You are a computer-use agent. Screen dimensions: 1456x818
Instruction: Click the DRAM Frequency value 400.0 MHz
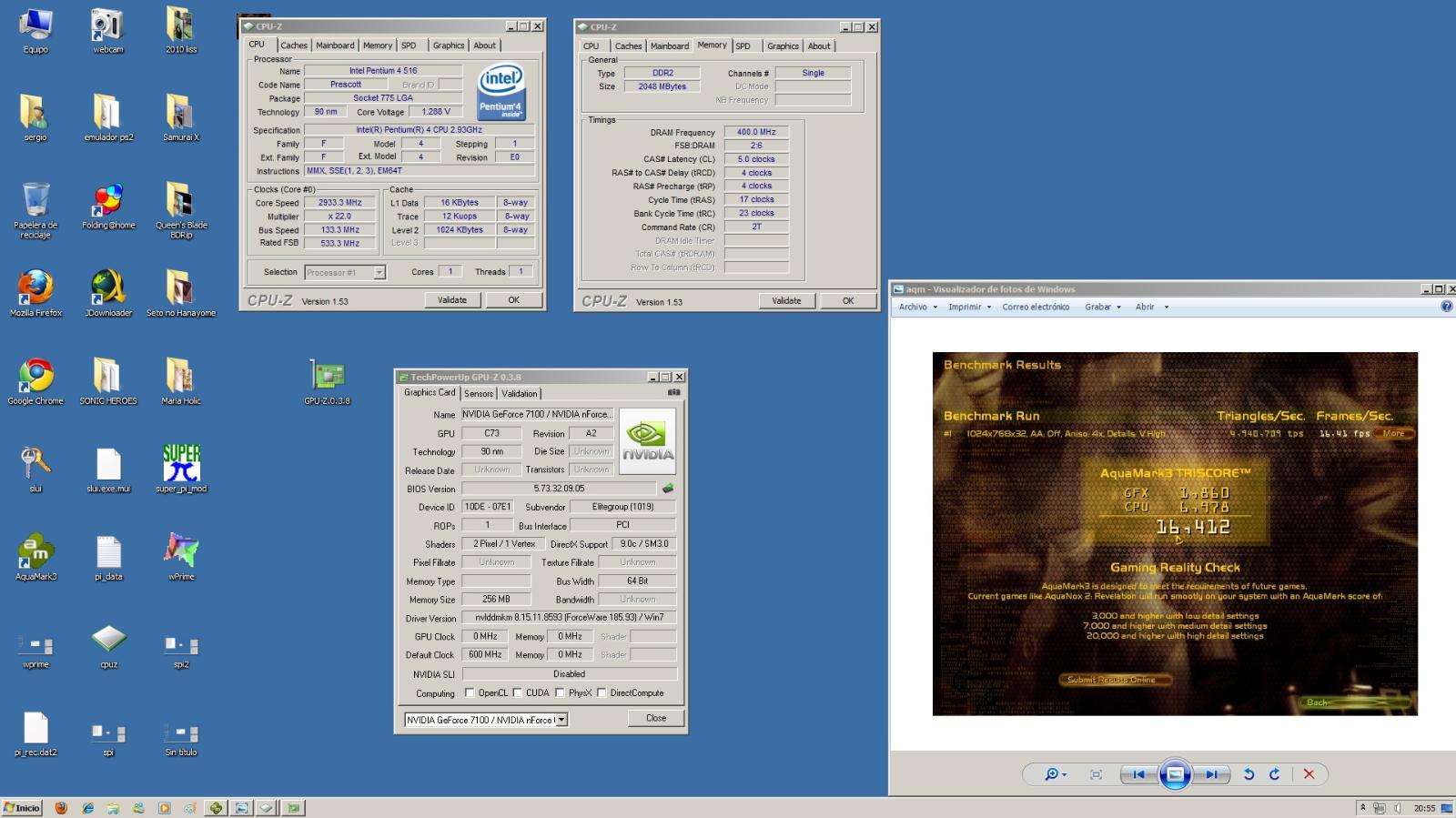click(756, 132)
